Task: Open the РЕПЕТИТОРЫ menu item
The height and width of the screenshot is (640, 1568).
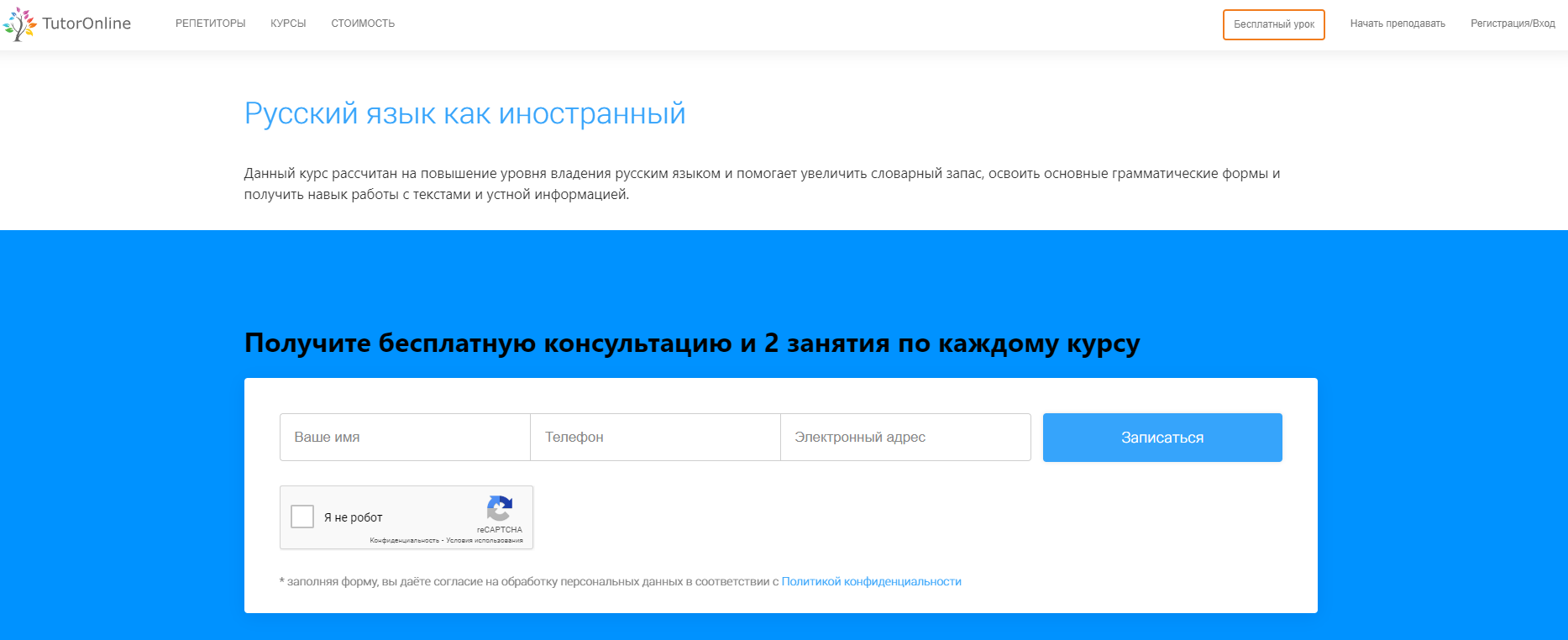Action: click(211, 24)
